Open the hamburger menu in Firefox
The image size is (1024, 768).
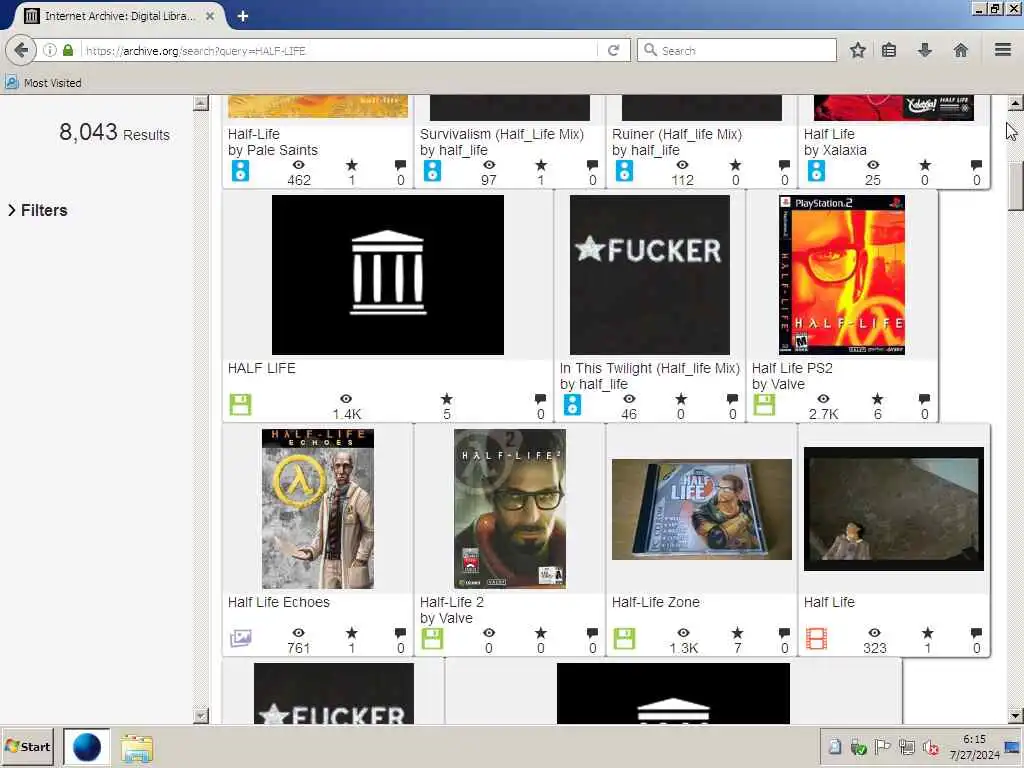1003,50
